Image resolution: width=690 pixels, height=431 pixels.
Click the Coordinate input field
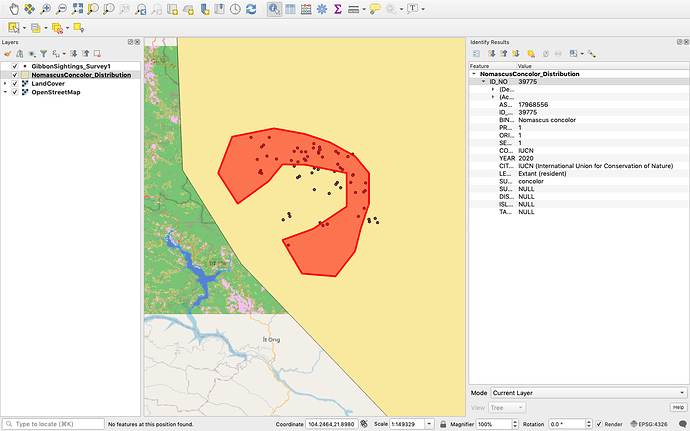point(331,424)
